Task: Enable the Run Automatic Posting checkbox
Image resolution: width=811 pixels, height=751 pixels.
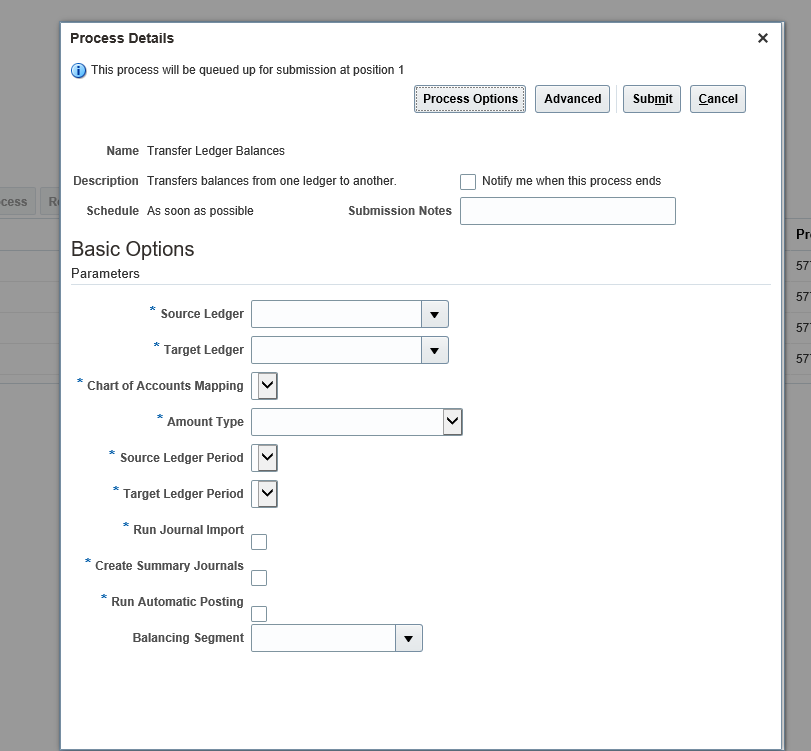Action: [x=259, y=614]
